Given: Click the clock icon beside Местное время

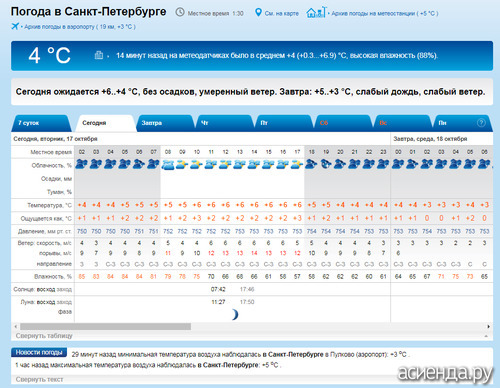Looking at the screenshot, I should click(180, 13).
